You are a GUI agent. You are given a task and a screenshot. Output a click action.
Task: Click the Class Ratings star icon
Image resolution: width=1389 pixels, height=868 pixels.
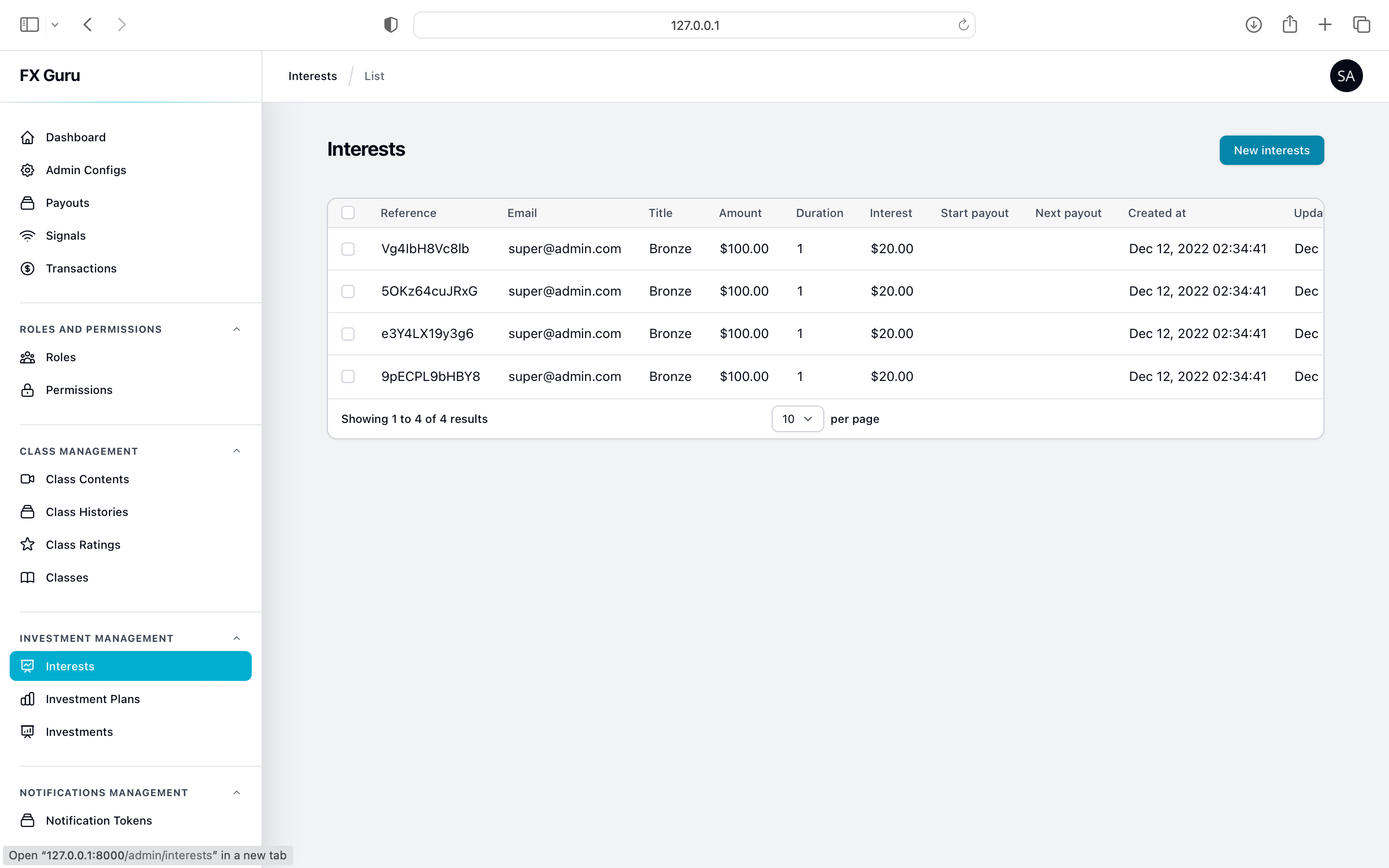tap(27, 545)
